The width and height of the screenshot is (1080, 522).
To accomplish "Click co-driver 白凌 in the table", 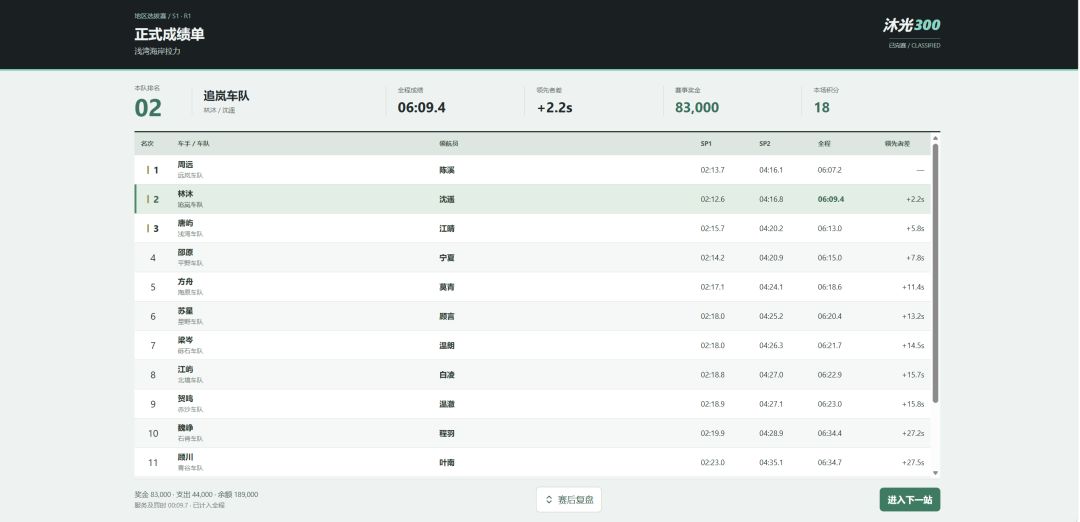I will coord(446,375).
